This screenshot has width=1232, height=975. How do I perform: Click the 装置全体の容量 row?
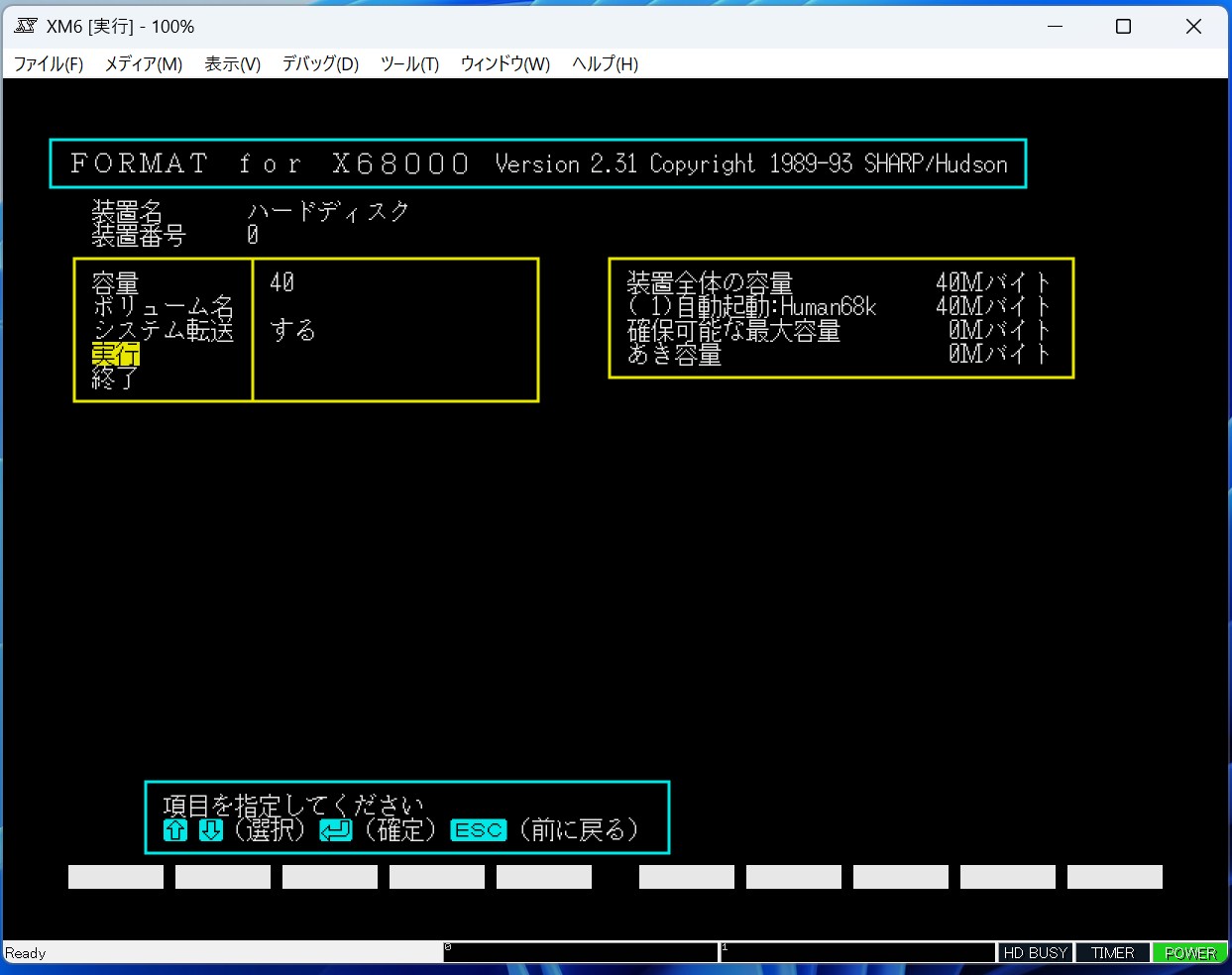click(839, 283)
